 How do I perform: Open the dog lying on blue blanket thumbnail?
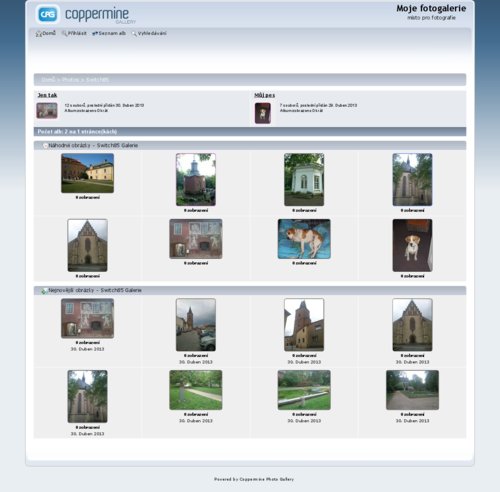tap(304, 239)
